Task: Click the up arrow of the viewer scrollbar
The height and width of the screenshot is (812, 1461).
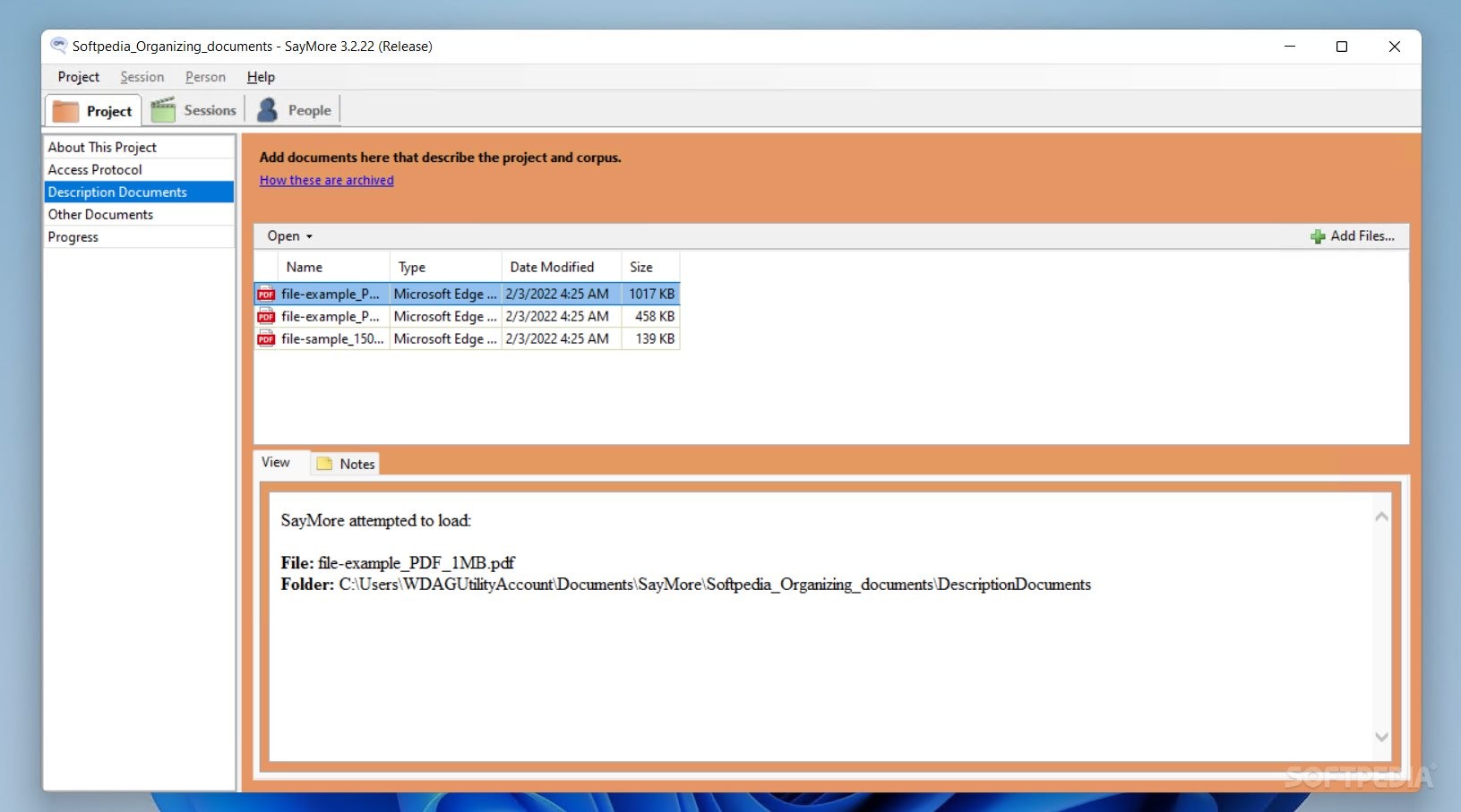Action: point(1381,517)
